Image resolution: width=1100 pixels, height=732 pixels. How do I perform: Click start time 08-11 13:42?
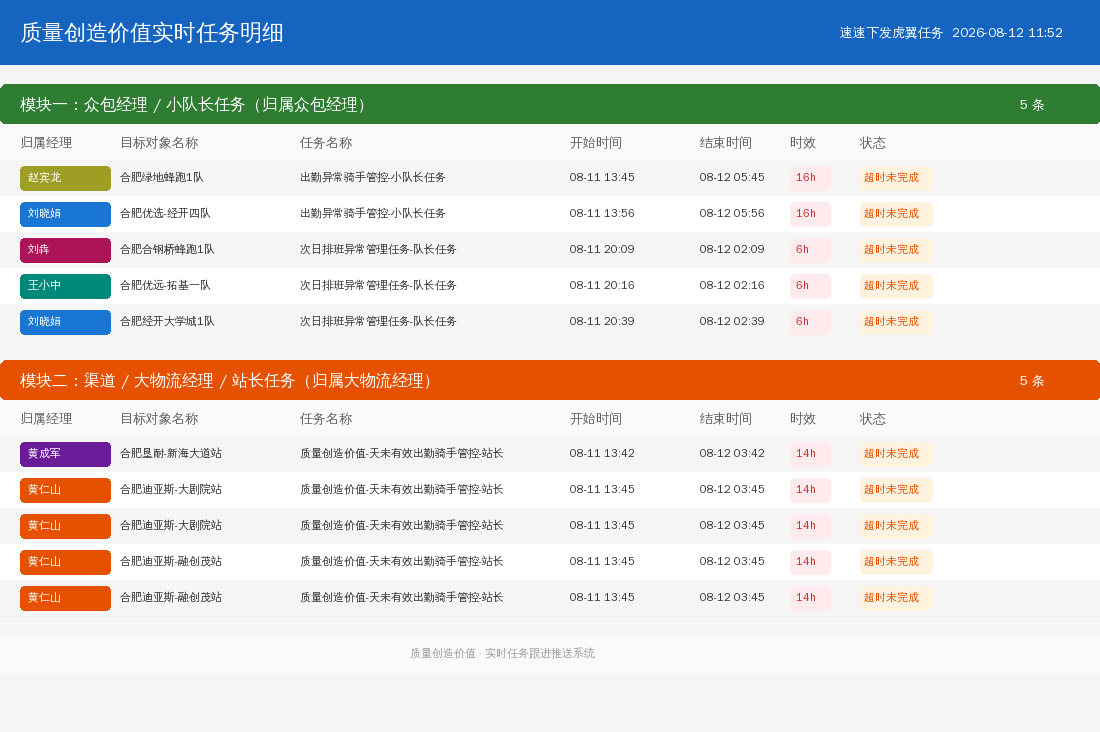602,453
